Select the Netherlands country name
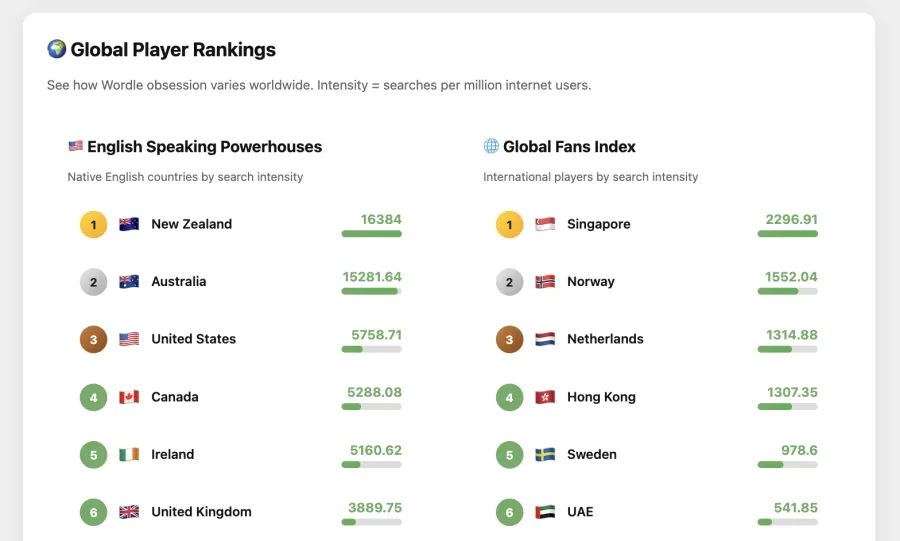Viewport: 900px width, 541px height. tap(605, 339)
